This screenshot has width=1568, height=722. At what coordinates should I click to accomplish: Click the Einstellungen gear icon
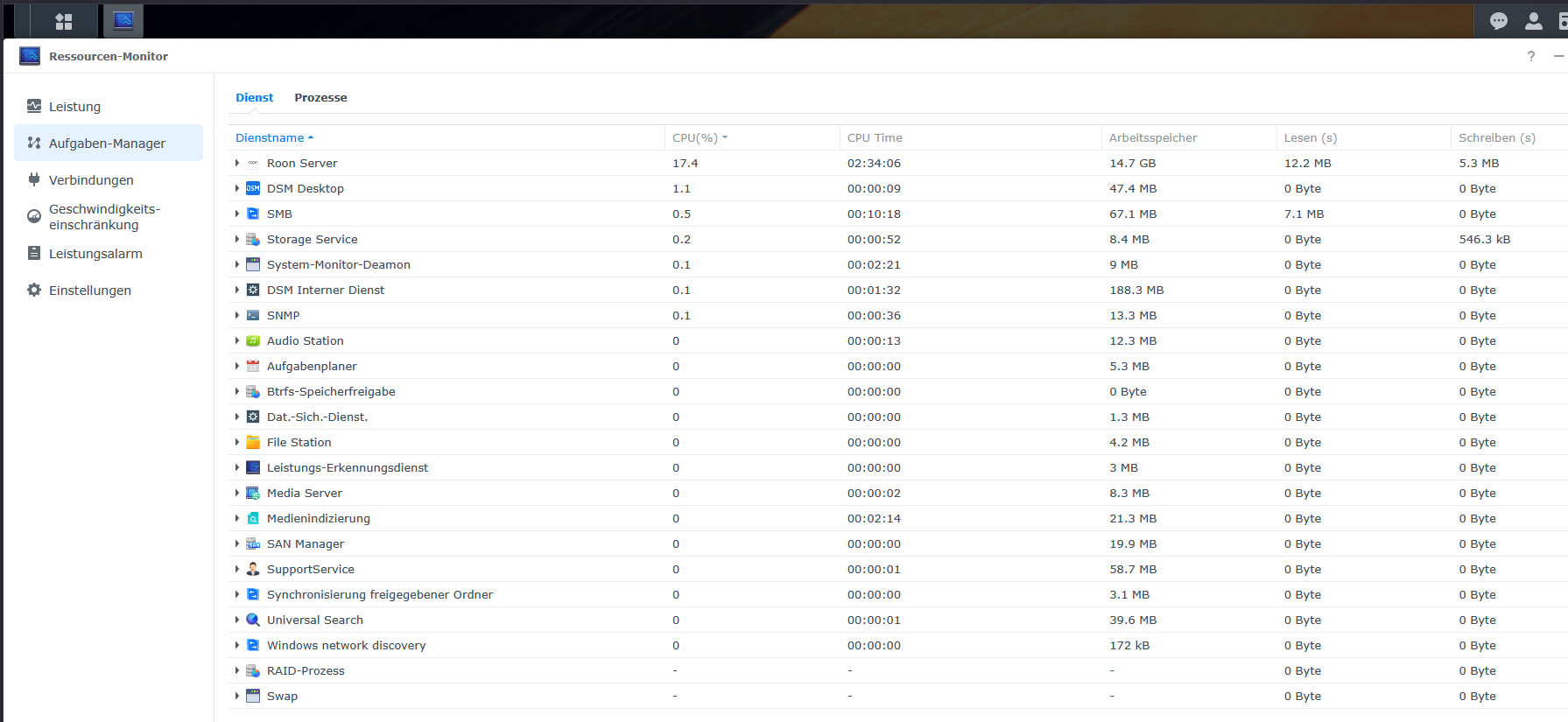(x=34, y=290)
